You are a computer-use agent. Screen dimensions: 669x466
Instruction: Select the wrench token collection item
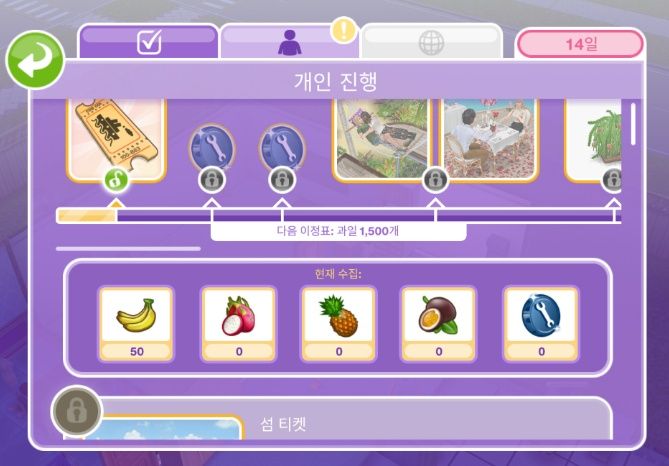(x=541, y=324)
